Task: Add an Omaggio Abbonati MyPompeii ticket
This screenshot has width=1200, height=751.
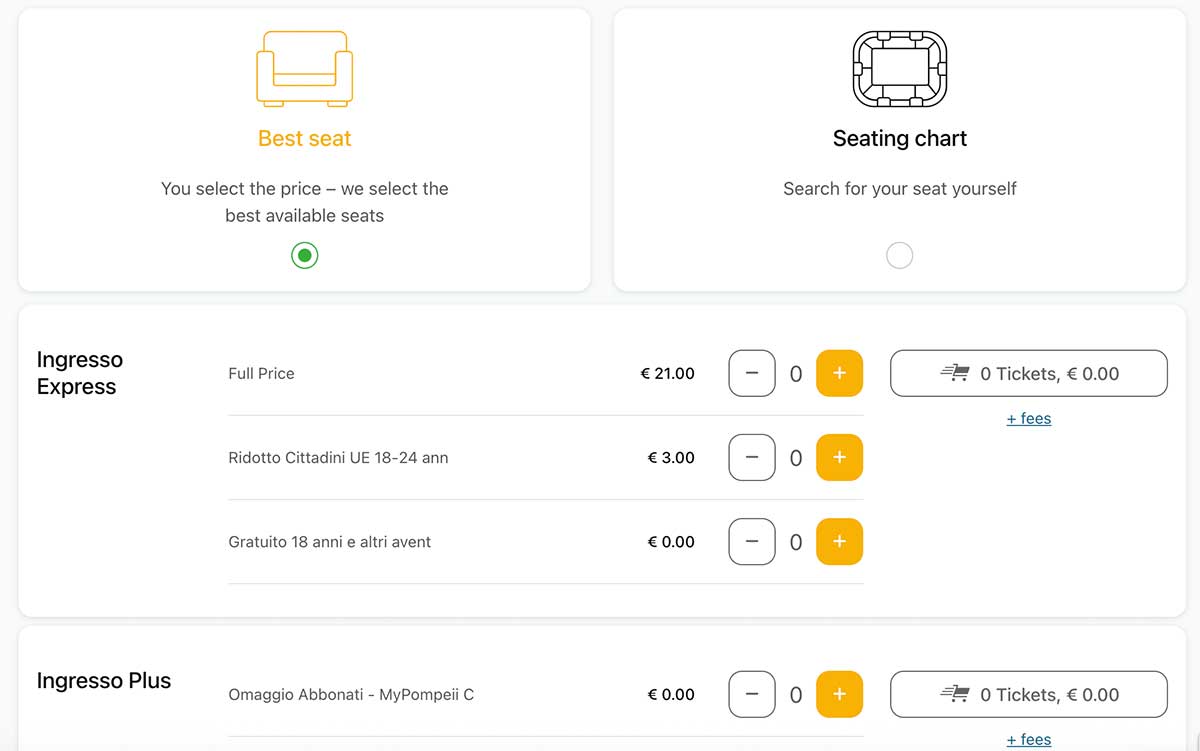Action: point(839,694)
